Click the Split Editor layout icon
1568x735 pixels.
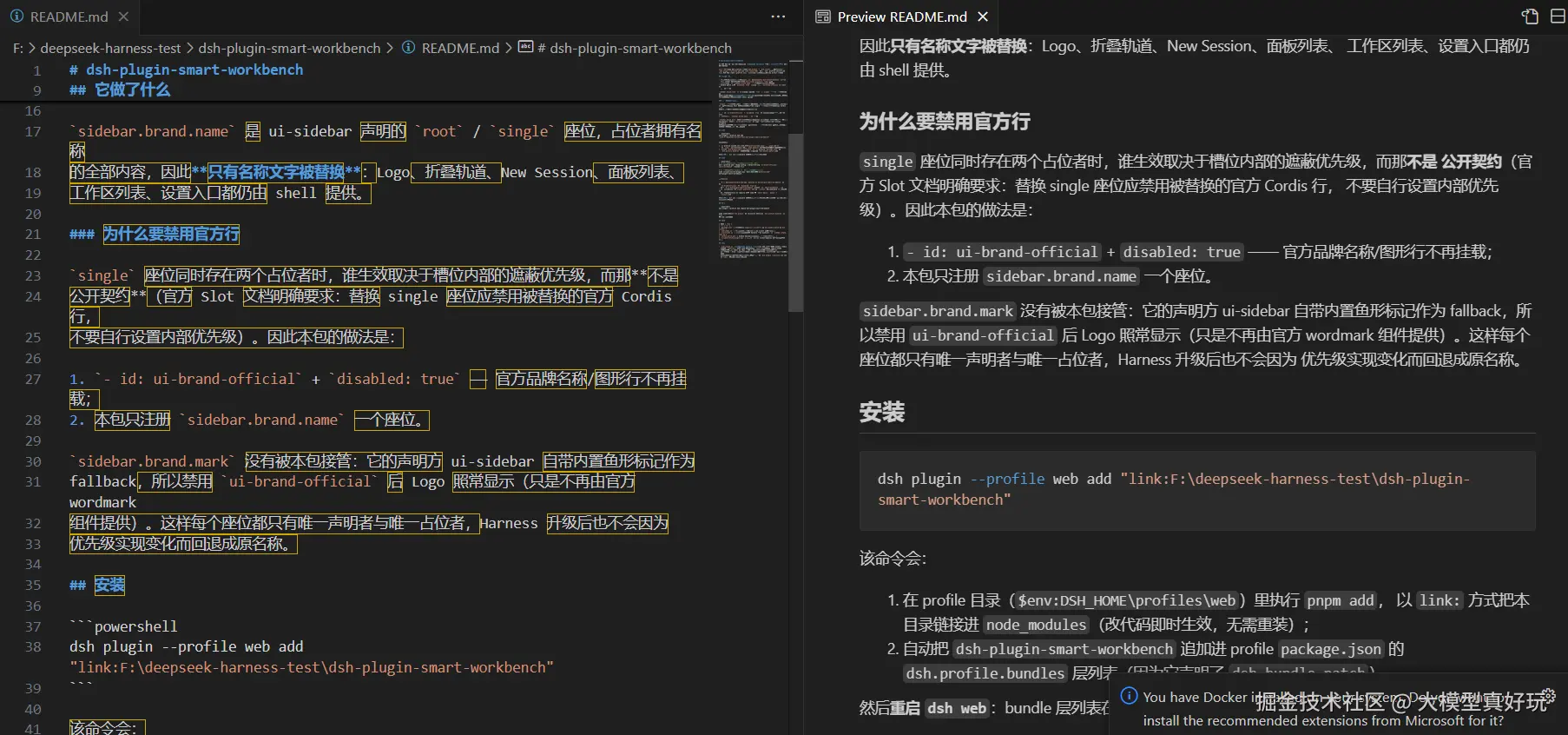1558,17
